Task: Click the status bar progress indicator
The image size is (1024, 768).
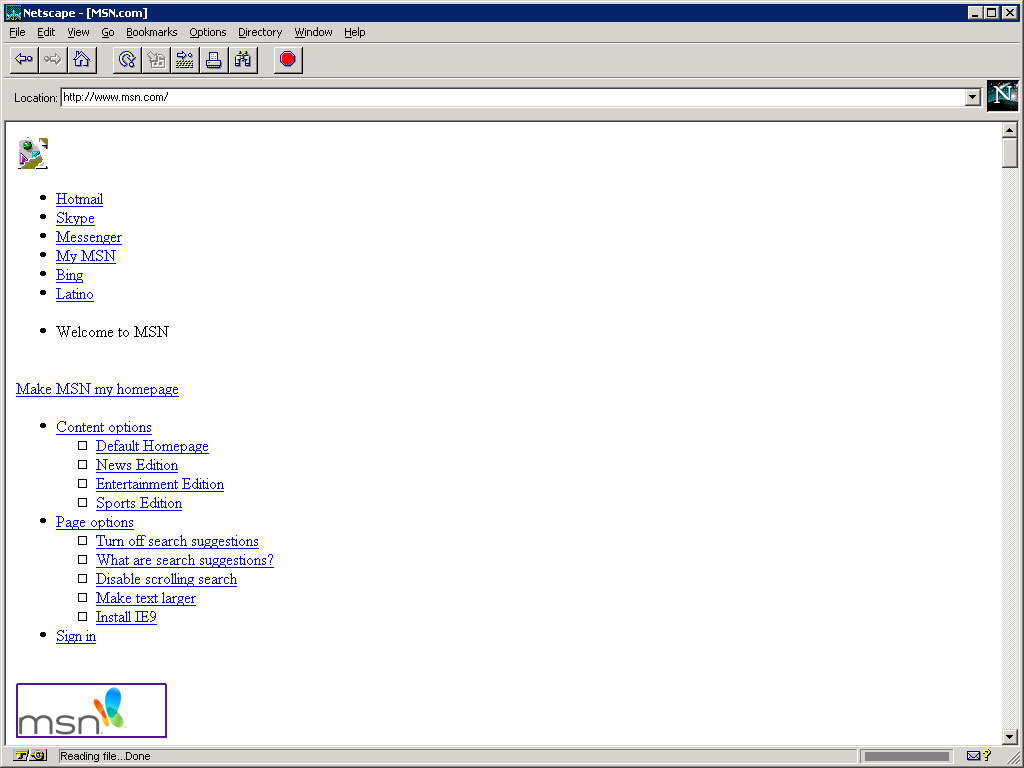Action: coord(906,756)
